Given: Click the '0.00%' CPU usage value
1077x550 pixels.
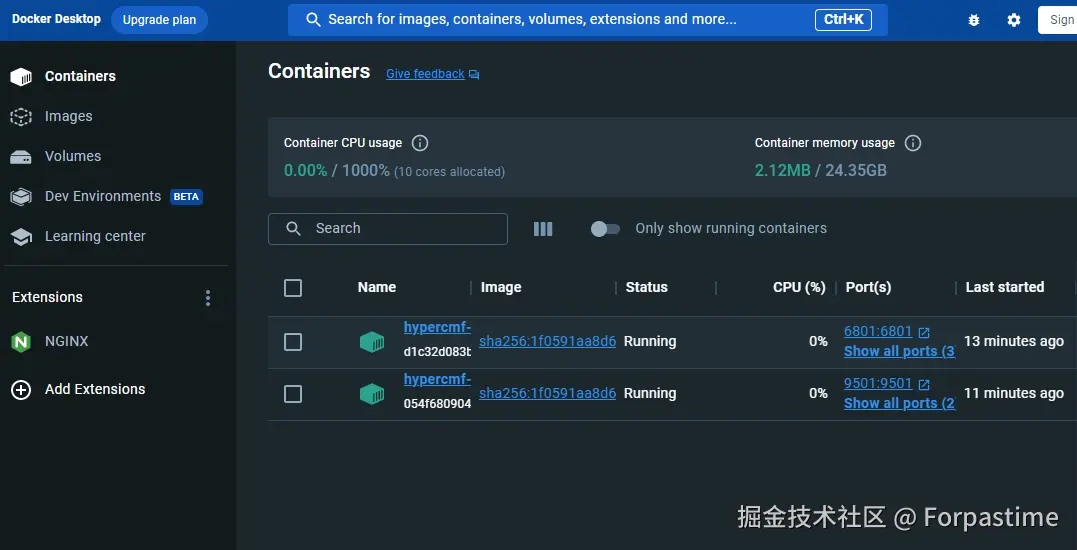Looking at the screenshot, I should [306, 170].
